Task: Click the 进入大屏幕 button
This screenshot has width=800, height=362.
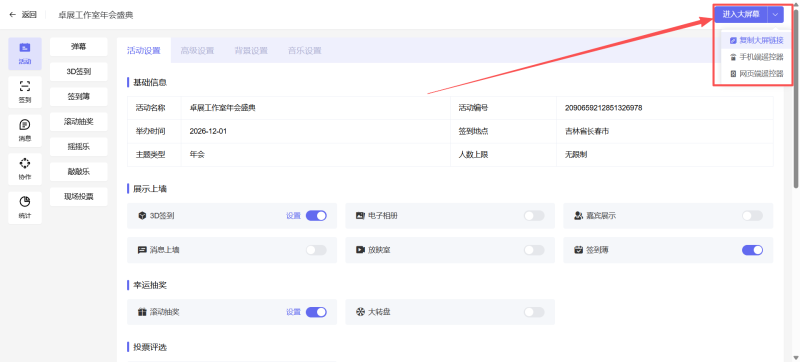Action: coord(741,15)
